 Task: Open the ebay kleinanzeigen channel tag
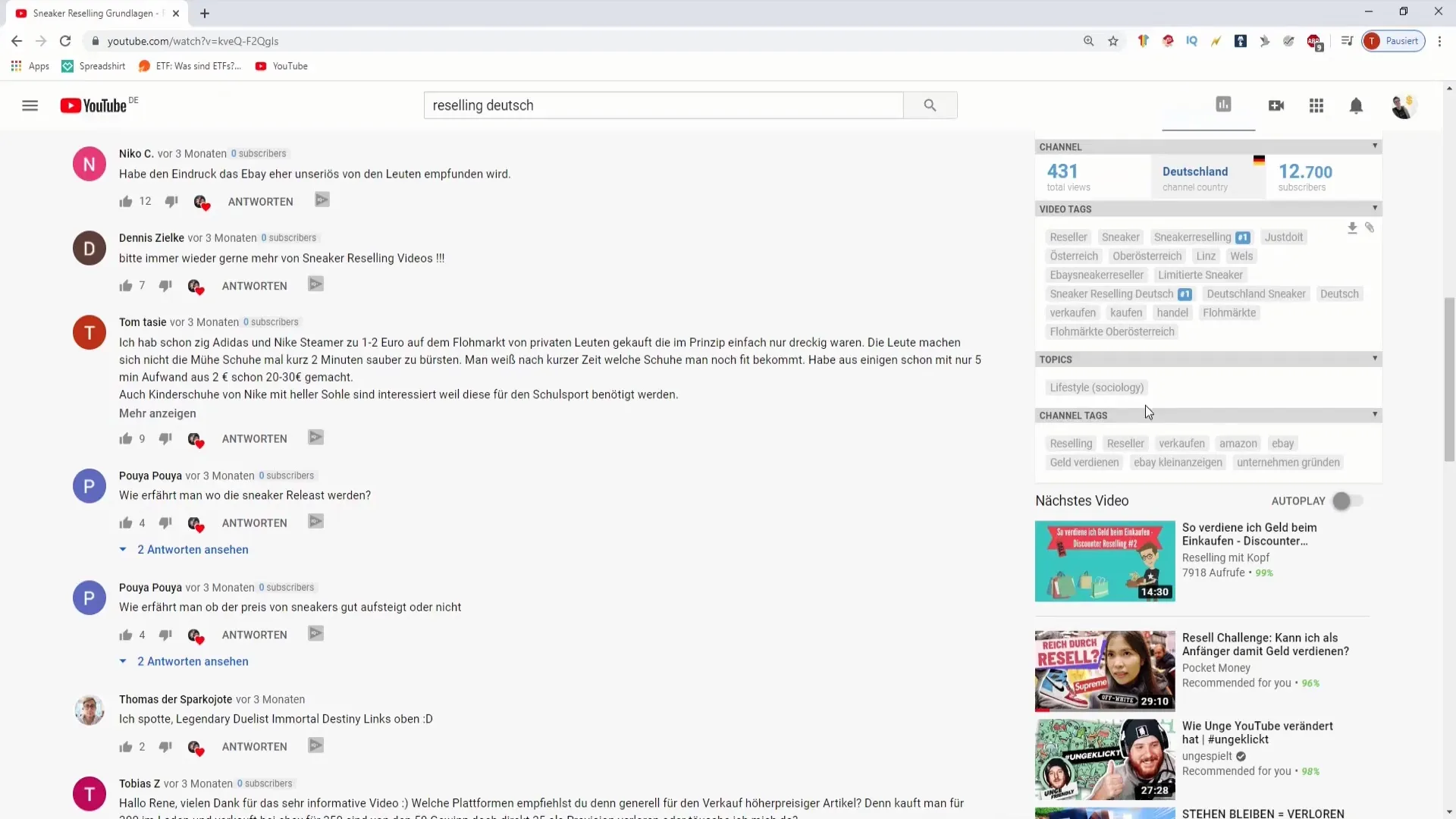point(1178,463)
